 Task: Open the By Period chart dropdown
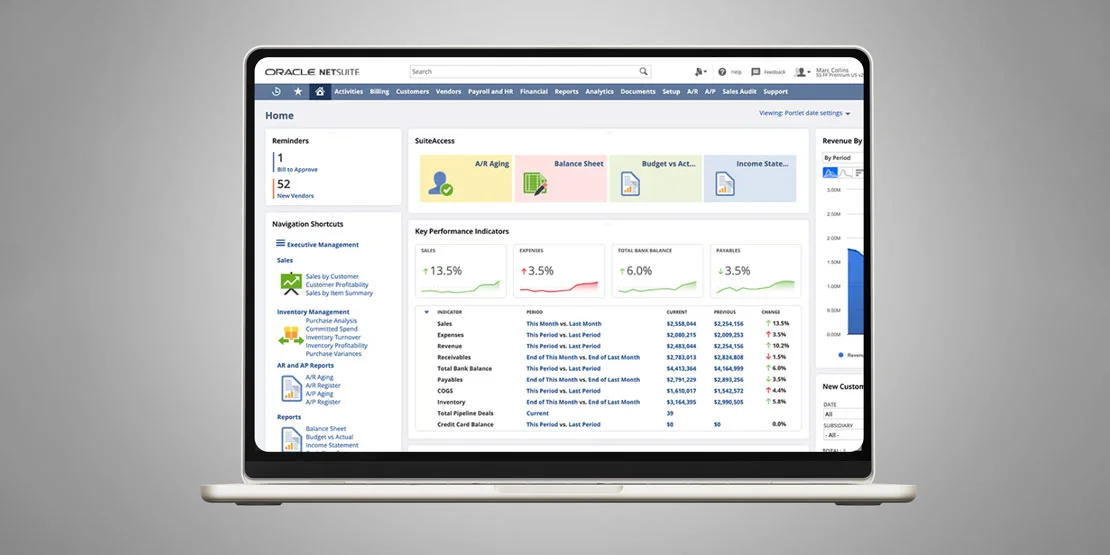842,158
